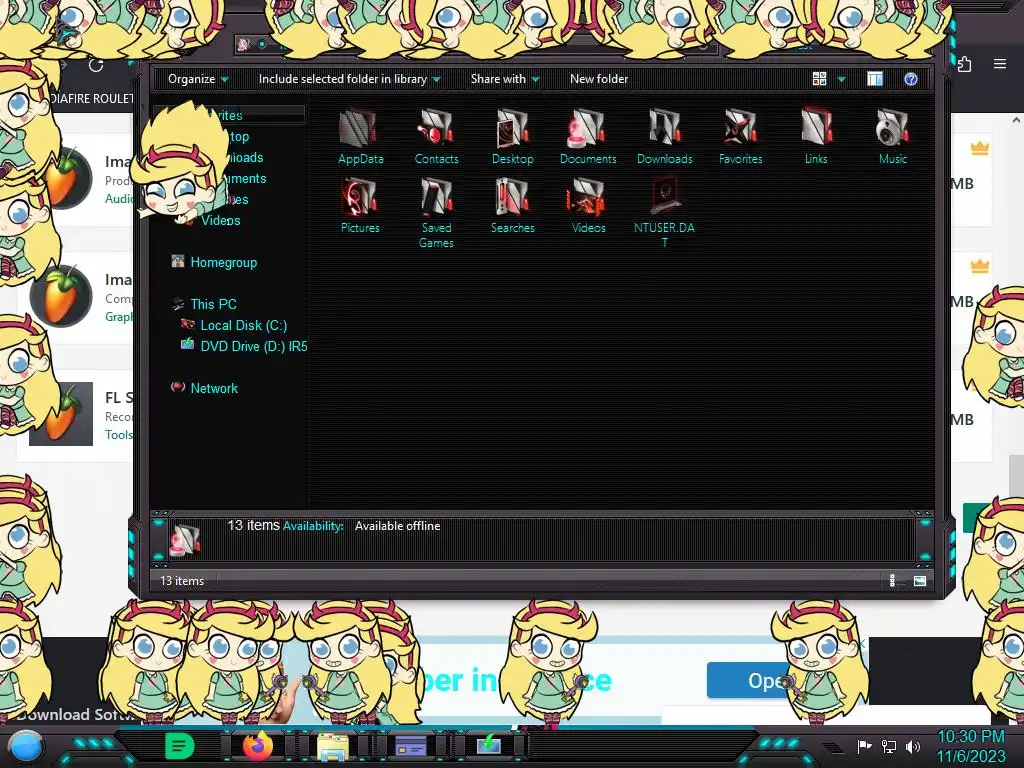Click the second FL Studio thumbnail in browser

point(61,295)
